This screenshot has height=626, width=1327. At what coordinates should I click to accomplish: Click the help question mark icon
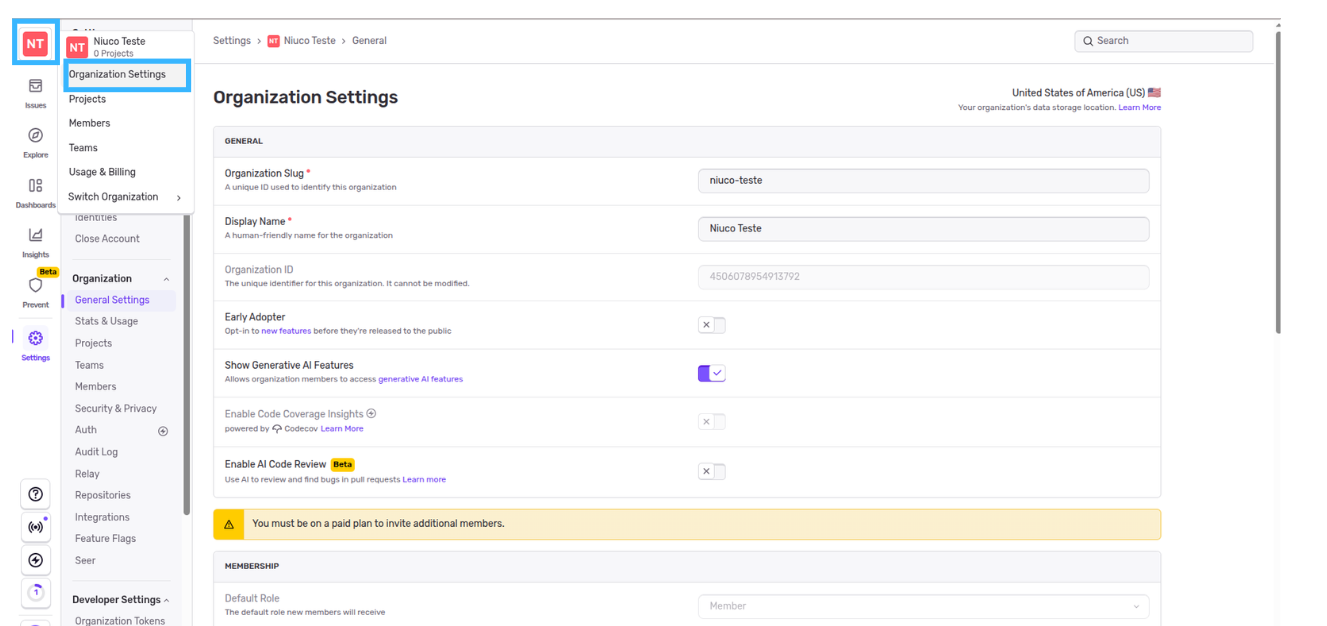tap(36, 494)
